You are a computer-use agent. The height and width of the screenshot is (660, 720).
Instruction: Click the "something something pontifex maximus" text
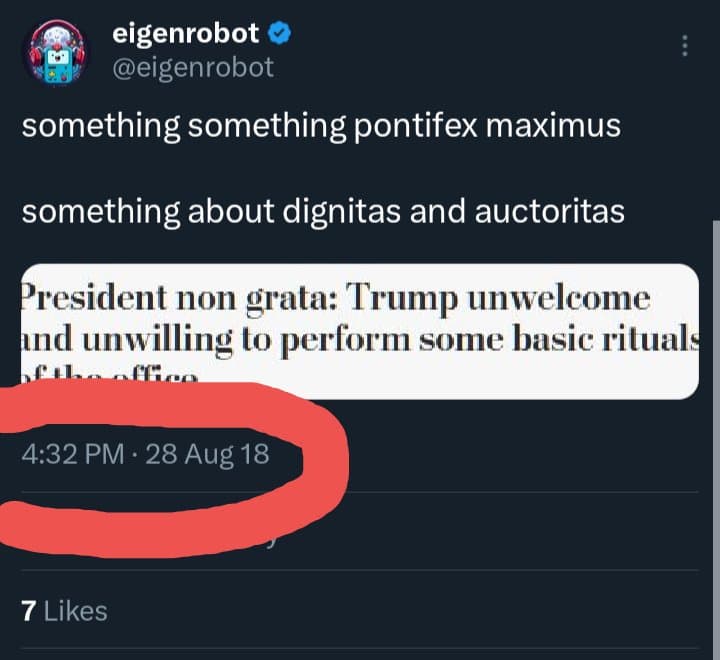coord(320,127)
